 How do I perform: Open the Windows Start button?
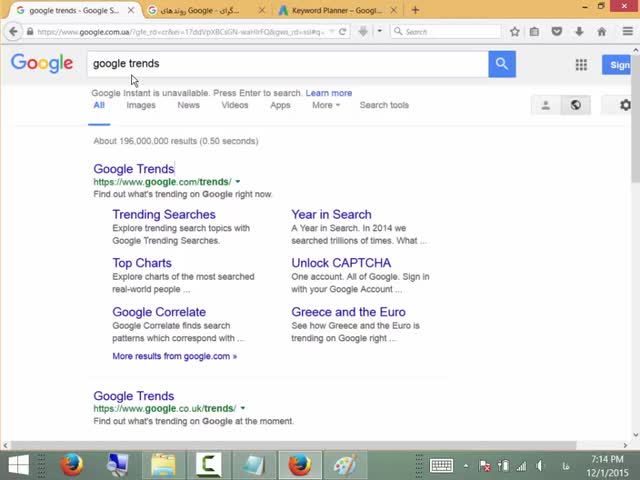pos(18,465)
